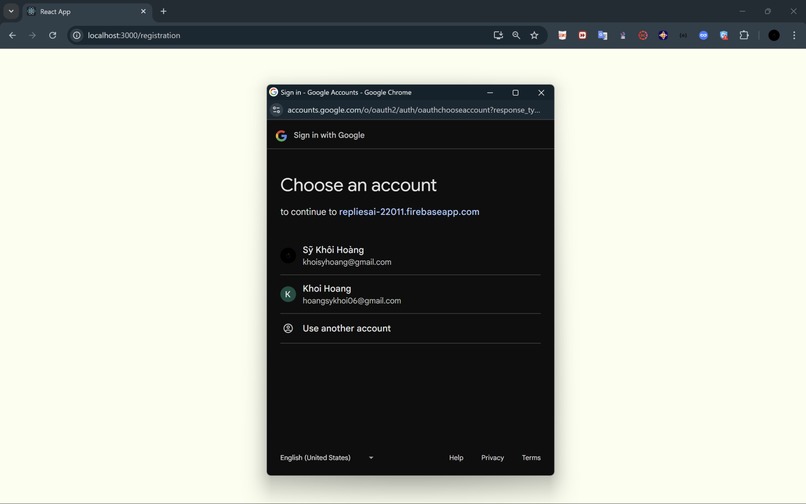Open the dark blue star-shaped extension icon
Viewport: 806px width, 504px height.
[663, 35]
